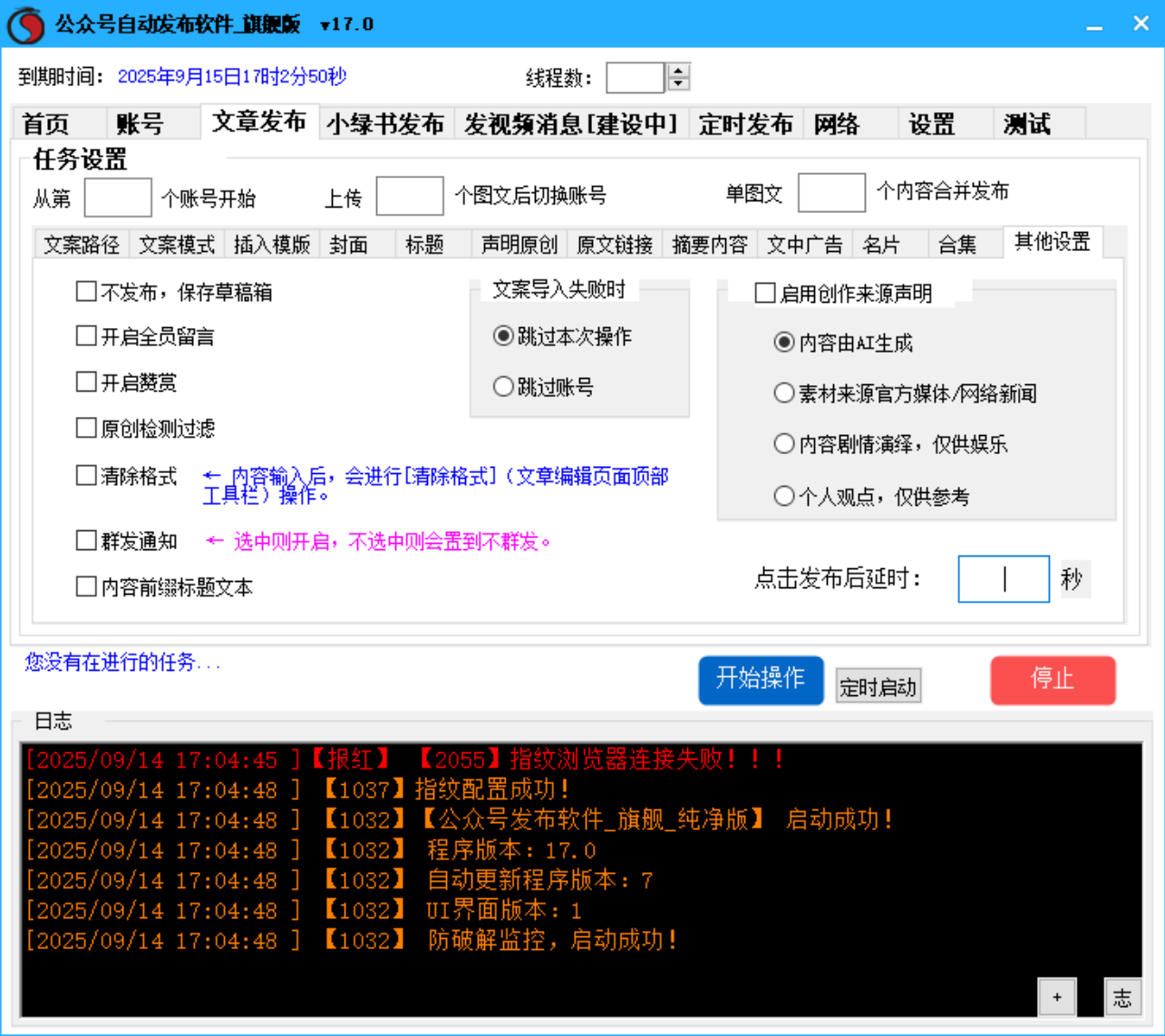Click the "志" icon at the log corner

[x=1122, y=996]
